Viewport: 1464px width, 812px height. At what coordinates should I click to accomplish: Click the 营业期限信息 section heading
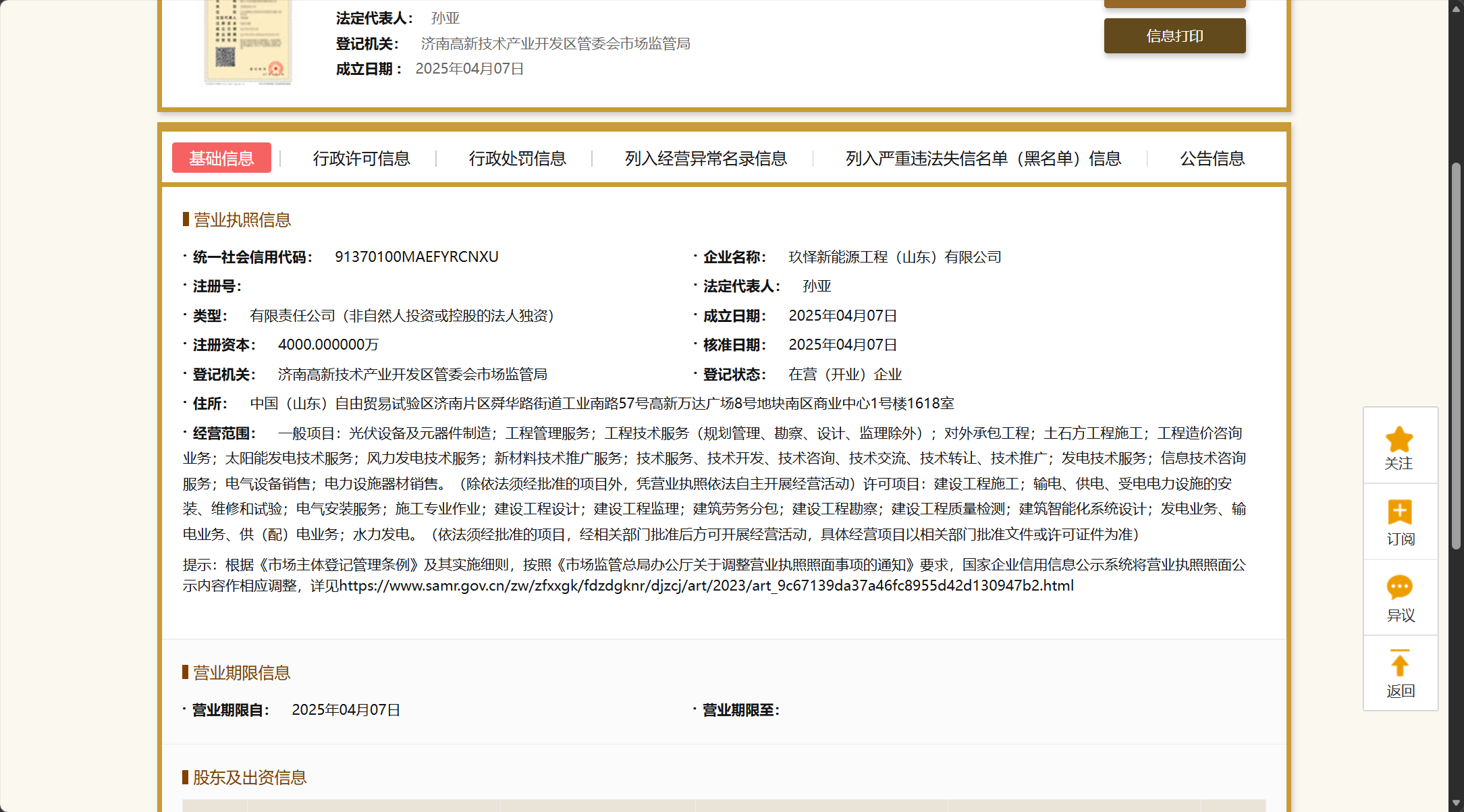tap(241, 673)
